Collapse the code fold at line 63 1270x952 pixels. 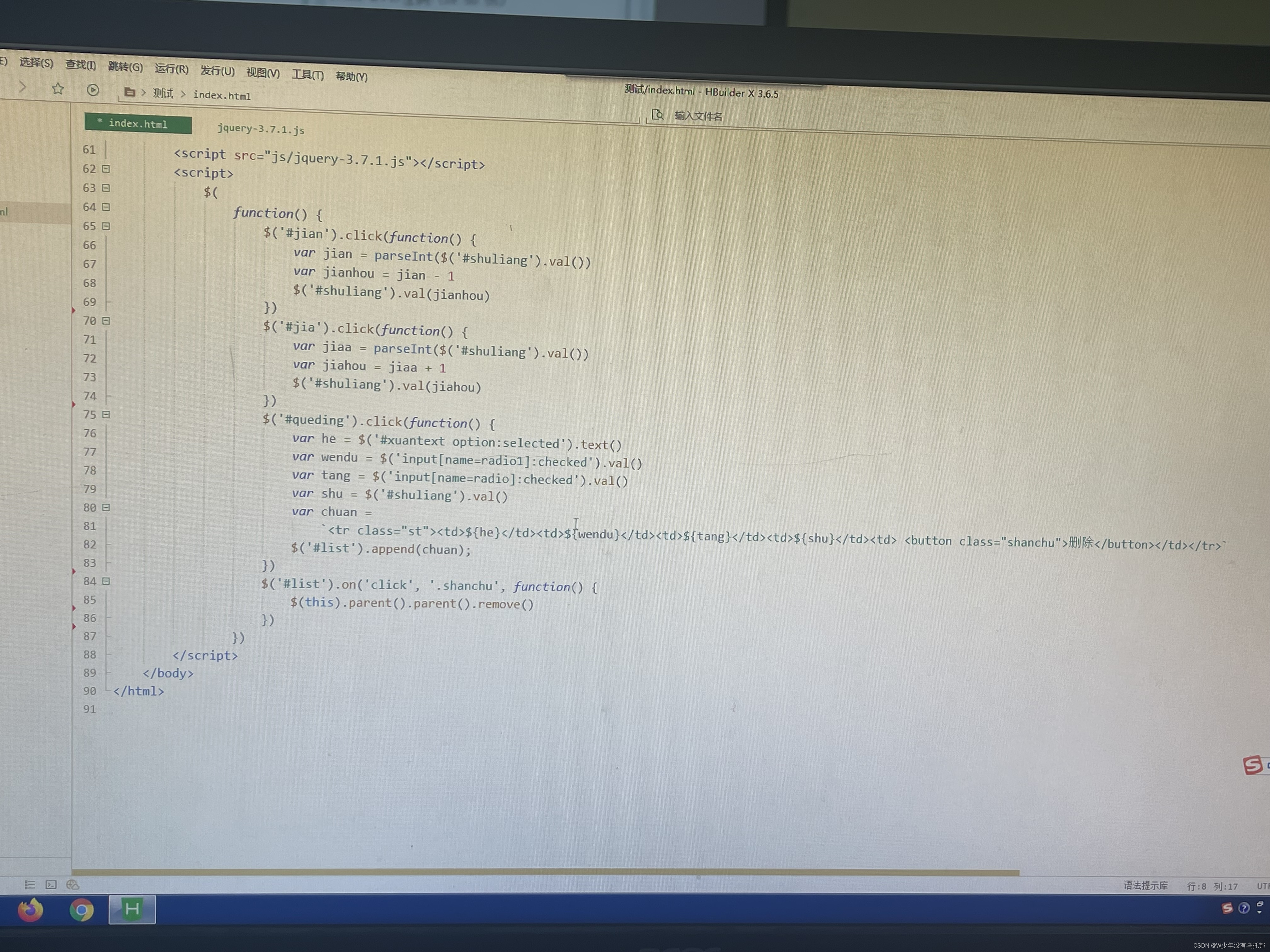tap(106, 188)
